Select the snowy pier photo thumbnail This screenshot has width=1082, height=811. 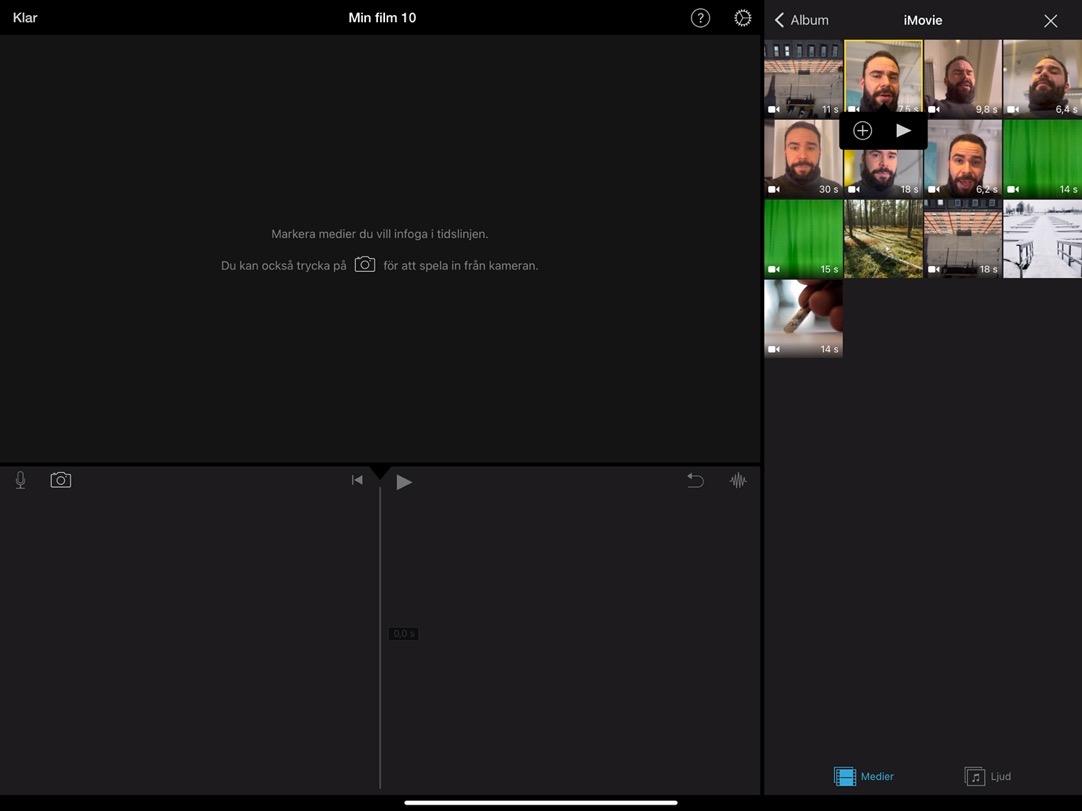[x=1042, y=239]
